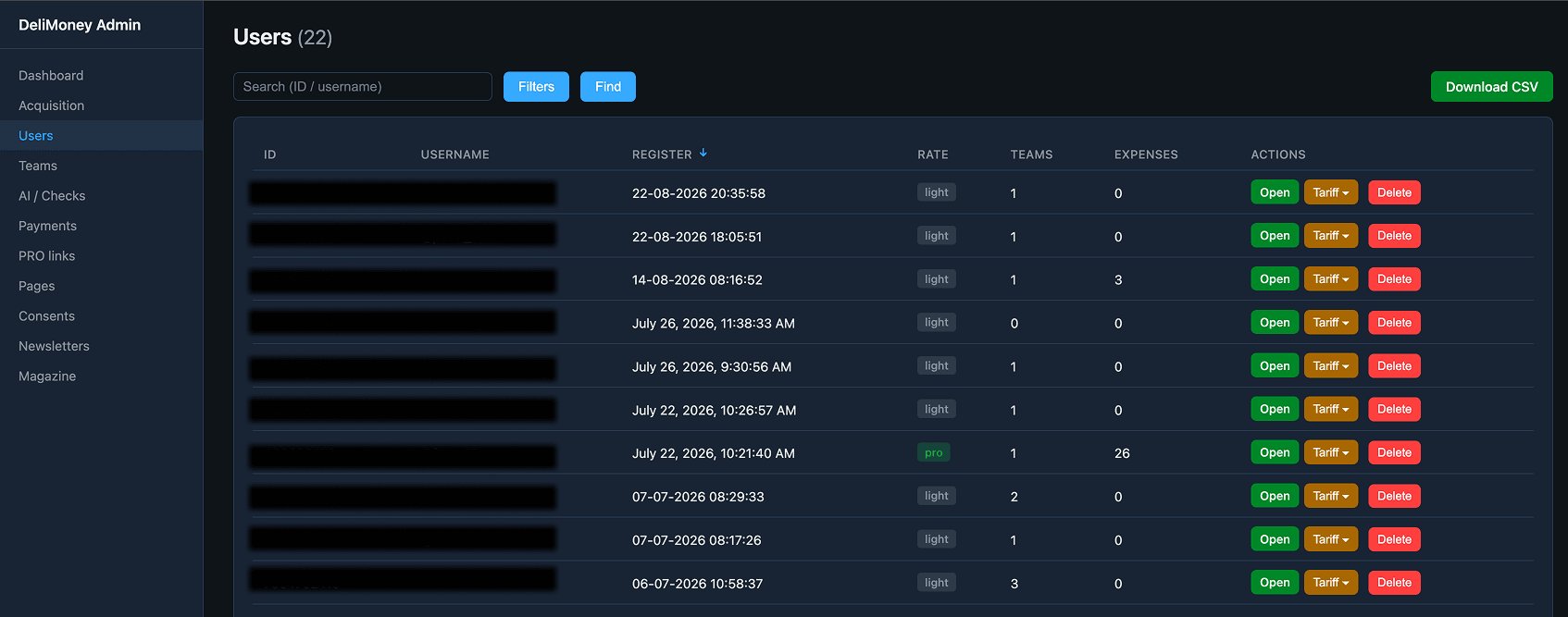Delete user registered 22-08-2026 18:05:51
The height and width of the screenshot is (617, 1568).
(x=1394, y=236)
